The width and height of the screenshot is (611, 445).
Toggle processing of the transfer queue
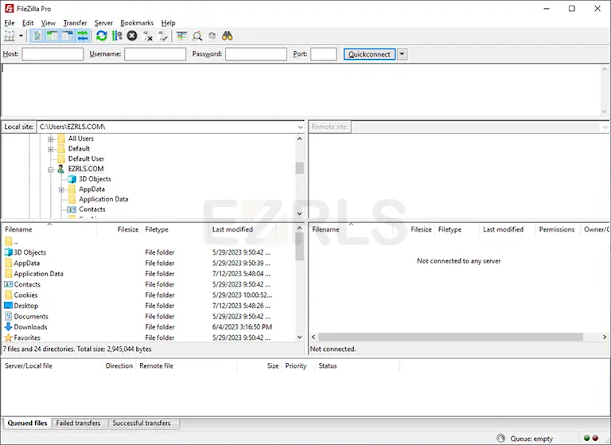[x=117, y=36]
